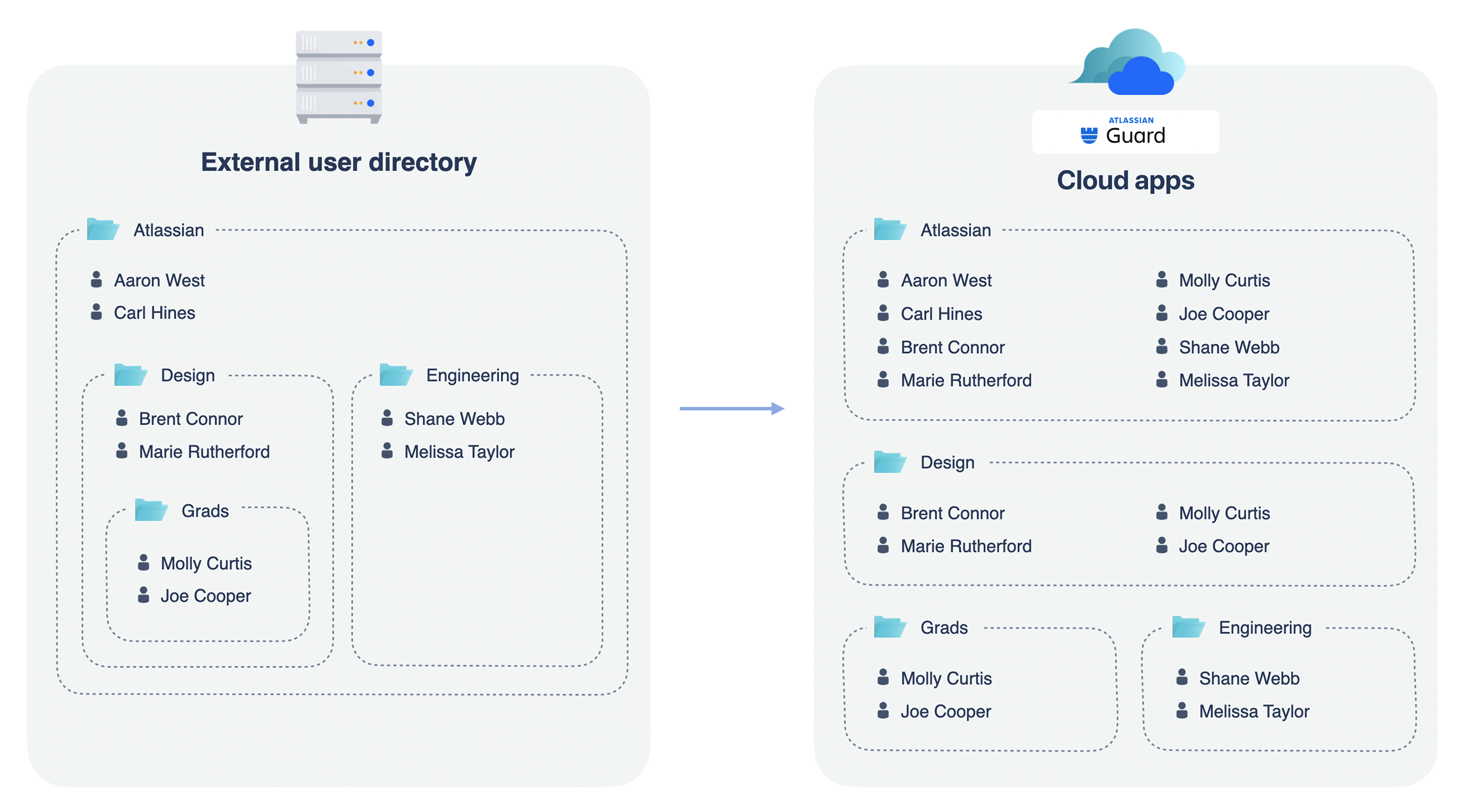1468x812 pixels.
Task: Click the Grads folder icon under Cloud apps
Action: tap(890, 627)
